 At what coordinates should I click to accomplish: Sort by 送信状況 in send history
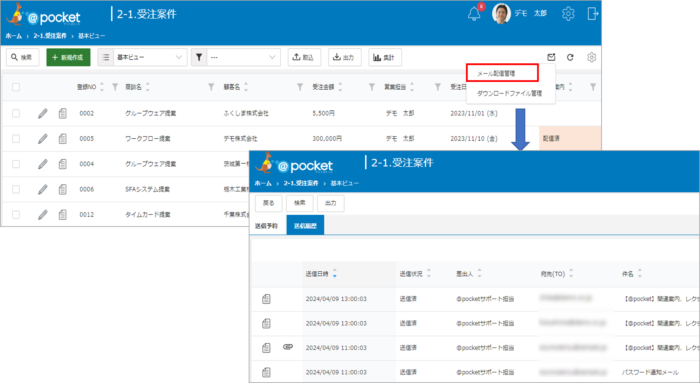coord(429,274)
